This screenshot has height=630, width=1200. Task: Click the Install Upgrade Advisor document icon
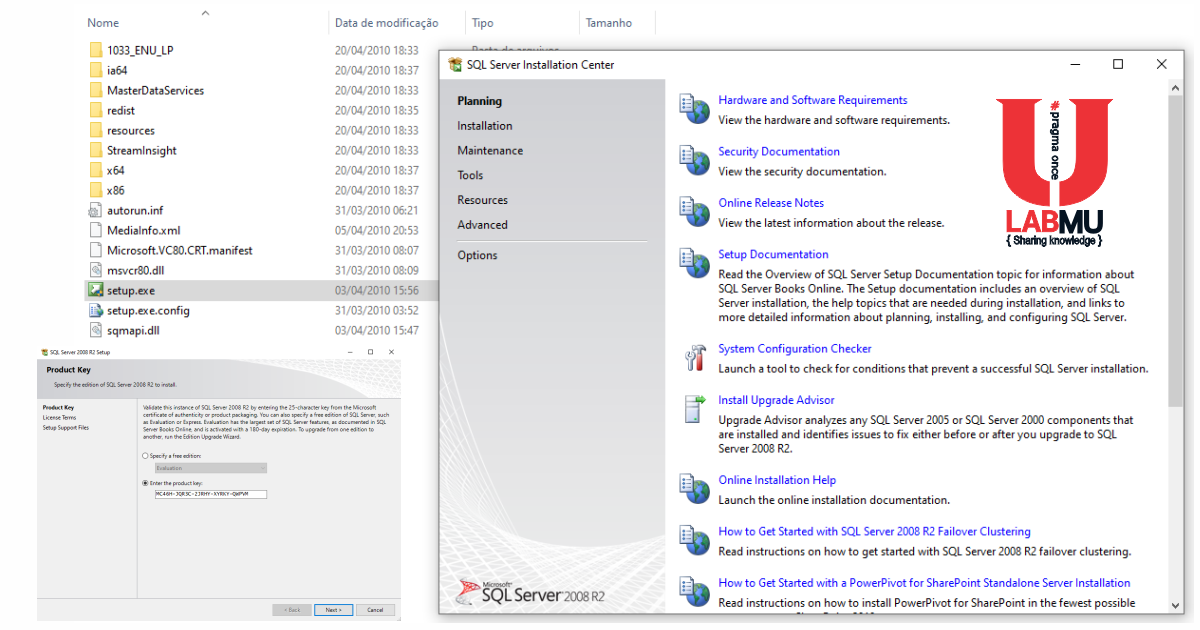(694, 407)
